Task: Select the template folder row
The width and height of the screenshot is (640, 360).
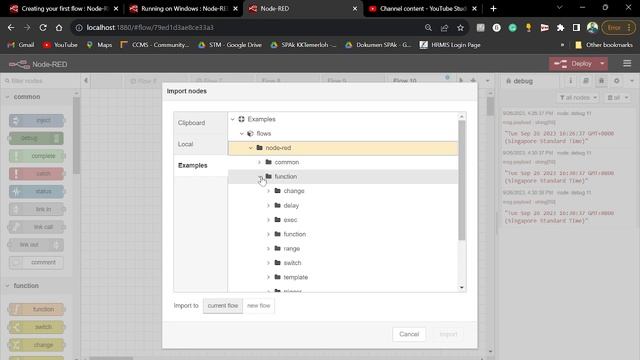Action: [x=343, y=277]
